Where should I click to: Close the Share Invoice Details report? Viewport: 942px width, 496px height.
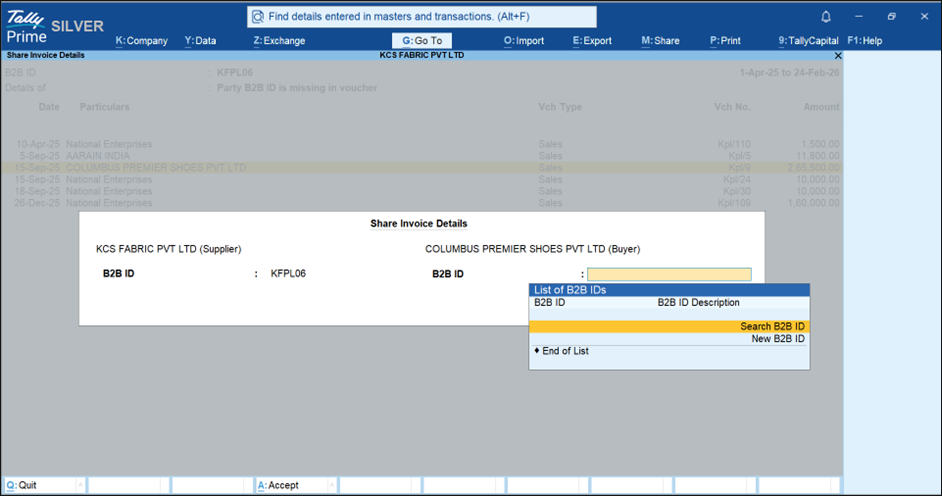(x=838, y=55)
